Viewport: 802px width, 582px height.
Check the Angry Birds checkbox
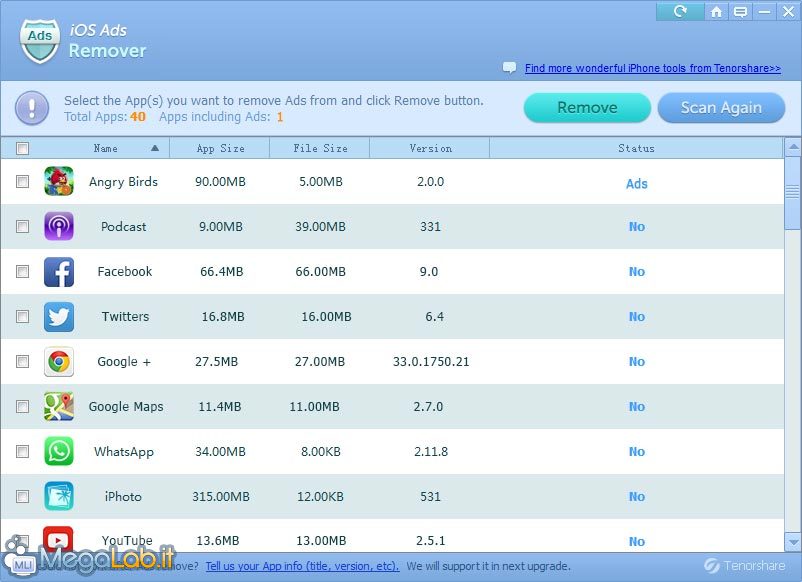point(23,181)
